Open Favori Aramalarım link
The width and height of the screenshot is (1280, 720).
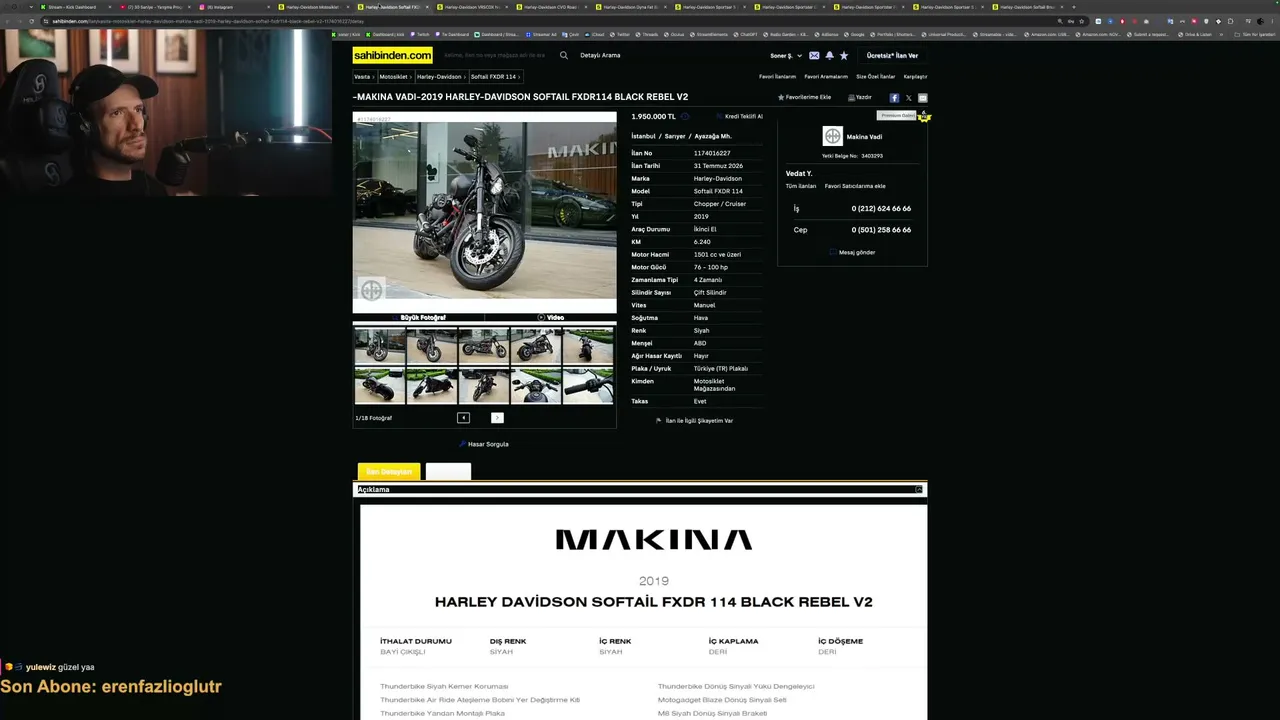point(826,77)
